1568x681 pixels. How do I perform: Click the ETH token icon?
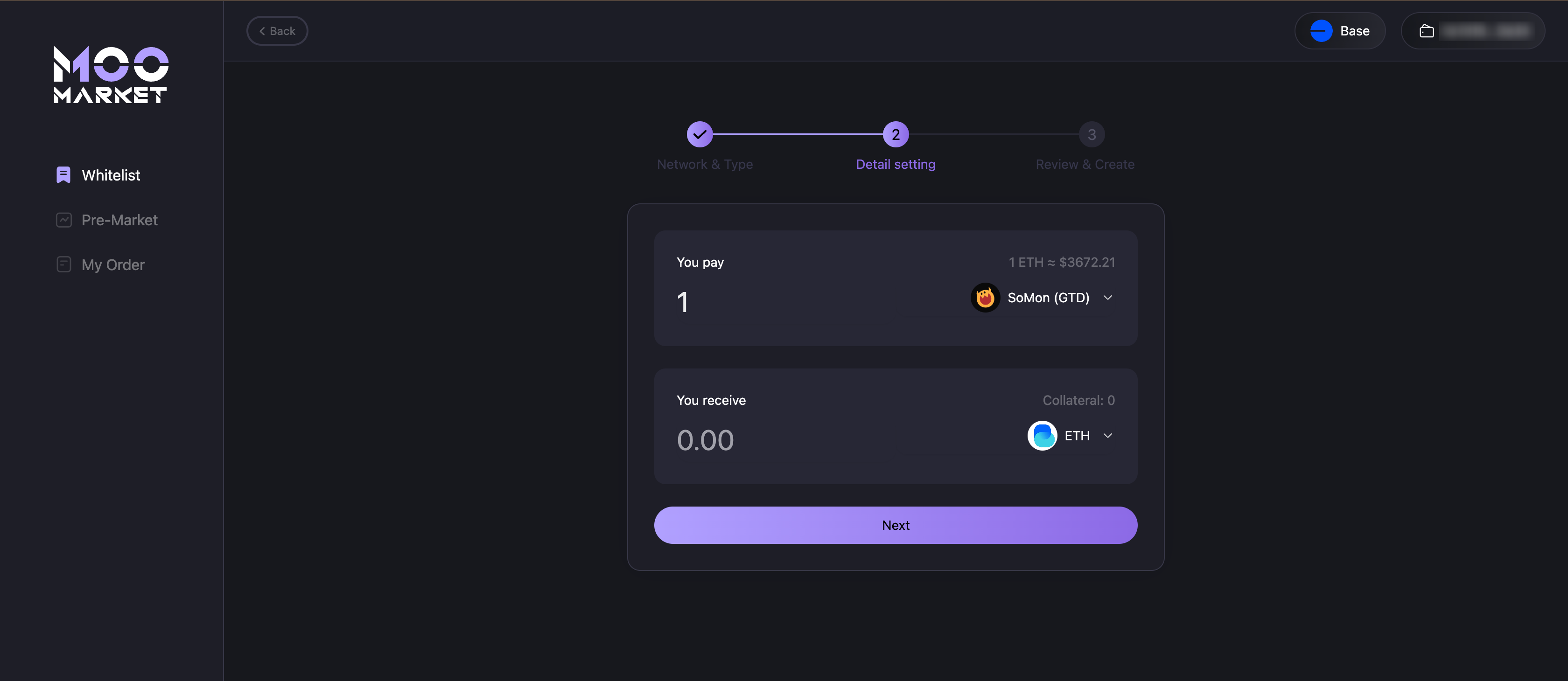click(x=1042, y=436)
